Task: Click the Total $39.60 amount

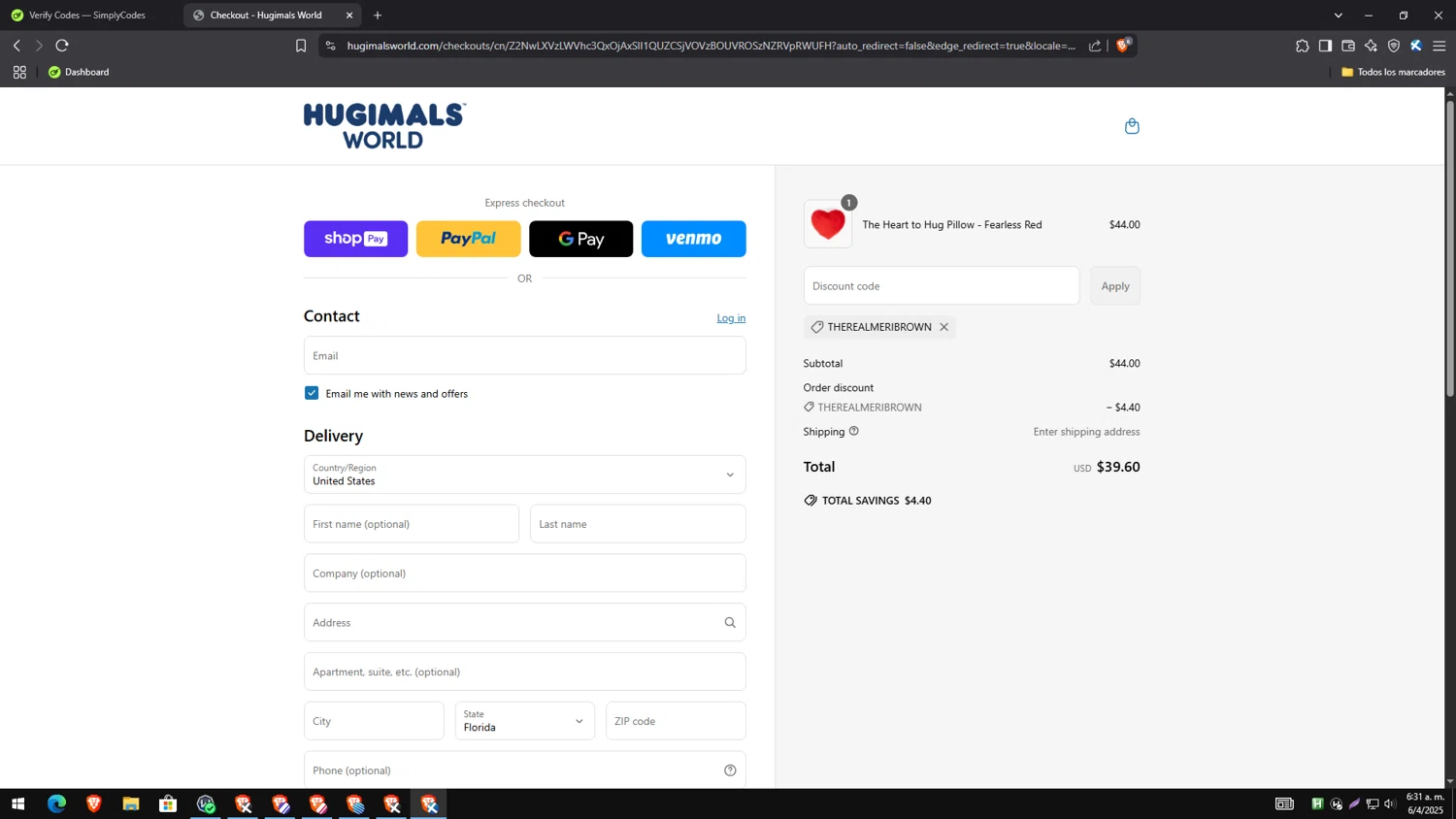Action: pos(1118,467)
